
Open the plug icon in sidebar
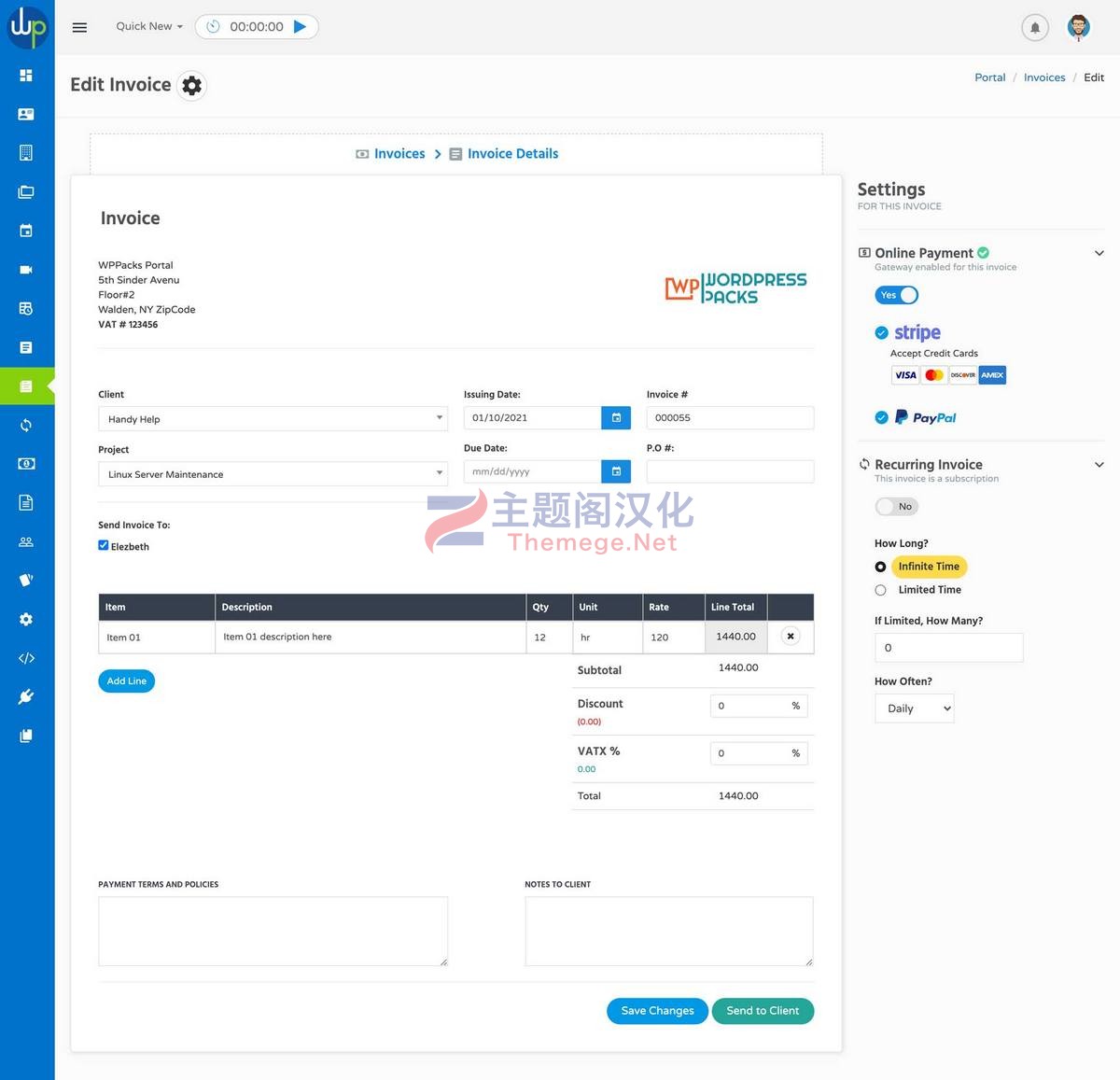(26, 696)
